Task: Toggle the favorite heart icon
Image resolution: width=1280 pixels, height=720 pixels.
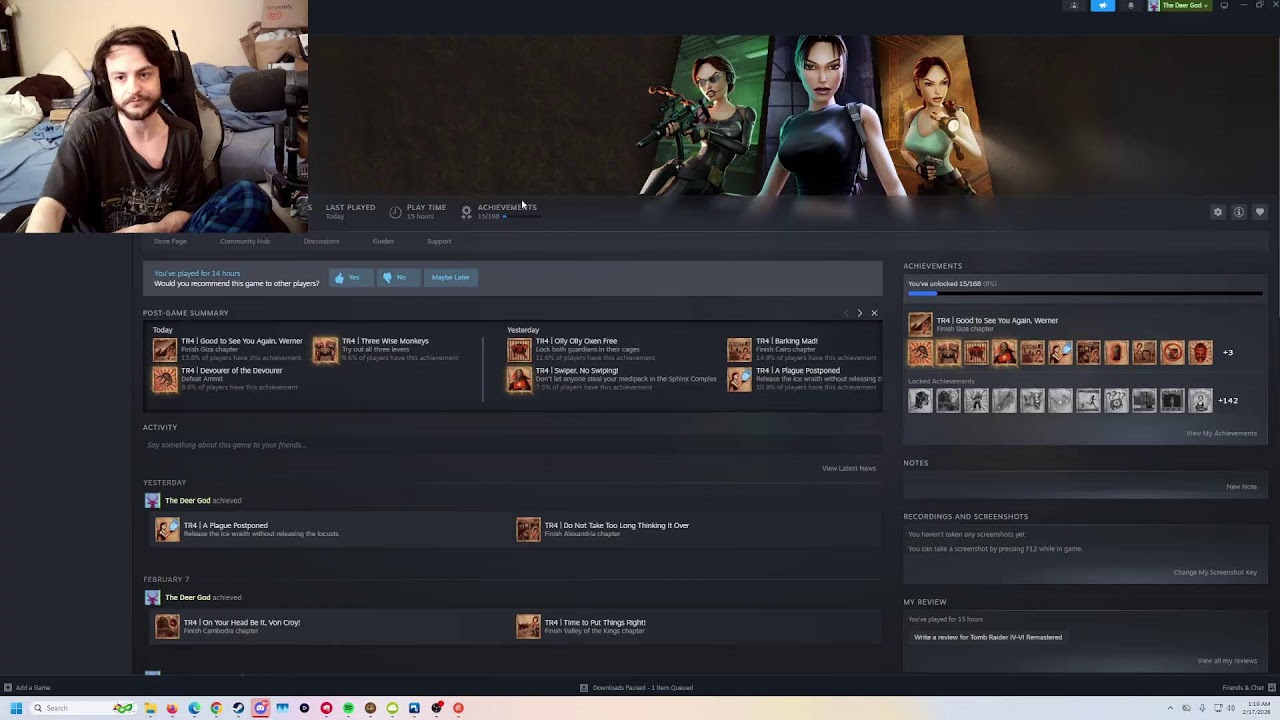Action: [1259, 212]
